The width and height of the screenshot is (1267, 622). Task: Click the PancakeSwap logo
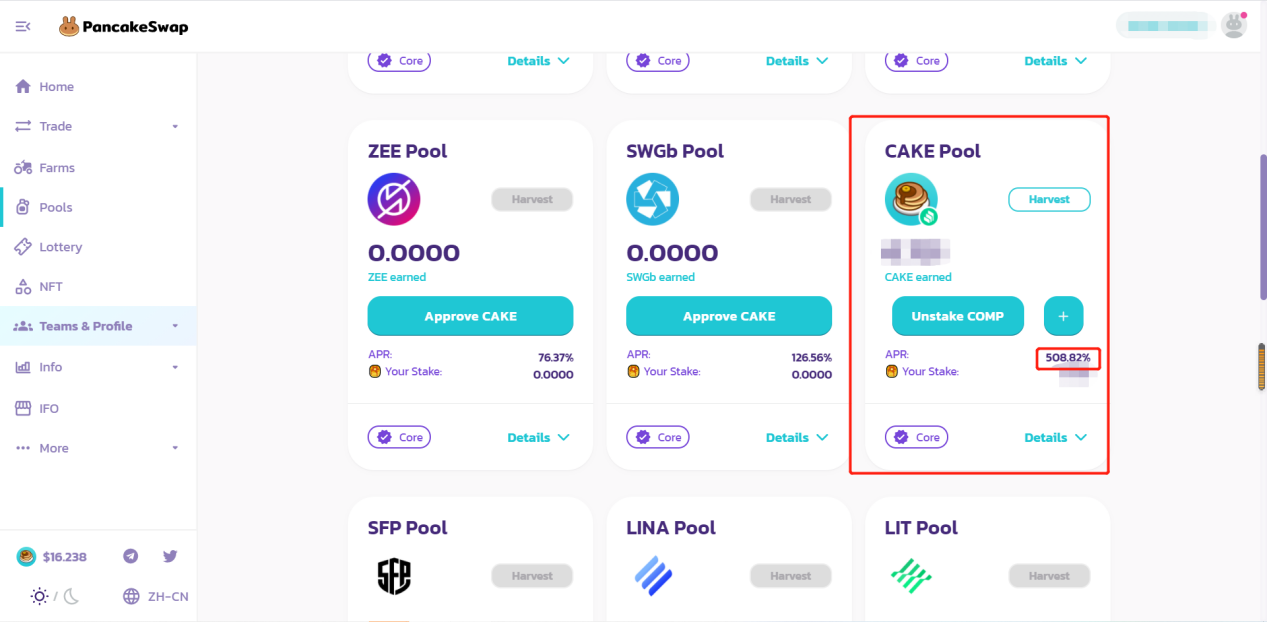click(x=124, y=27)
